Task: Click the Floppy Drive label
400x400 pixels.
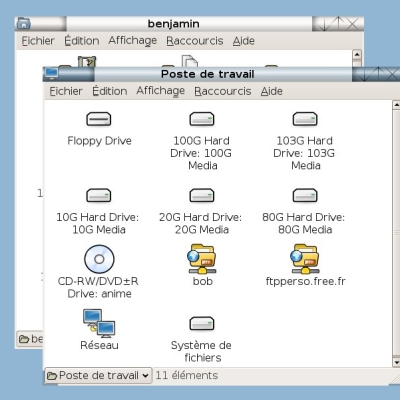Action: point(99,141)
